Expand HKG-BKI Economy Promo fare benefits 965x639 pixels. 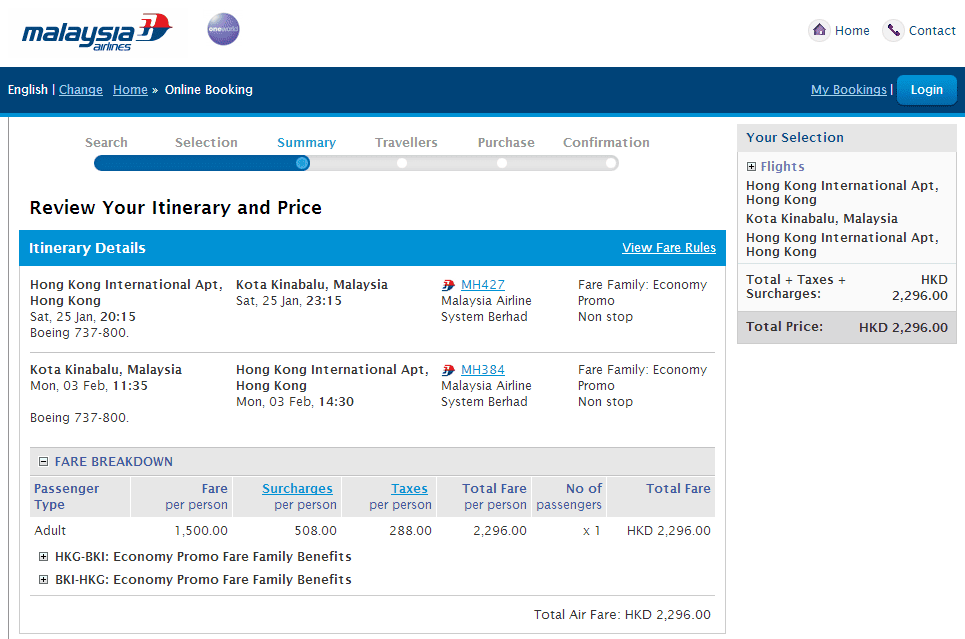[43, 557]
